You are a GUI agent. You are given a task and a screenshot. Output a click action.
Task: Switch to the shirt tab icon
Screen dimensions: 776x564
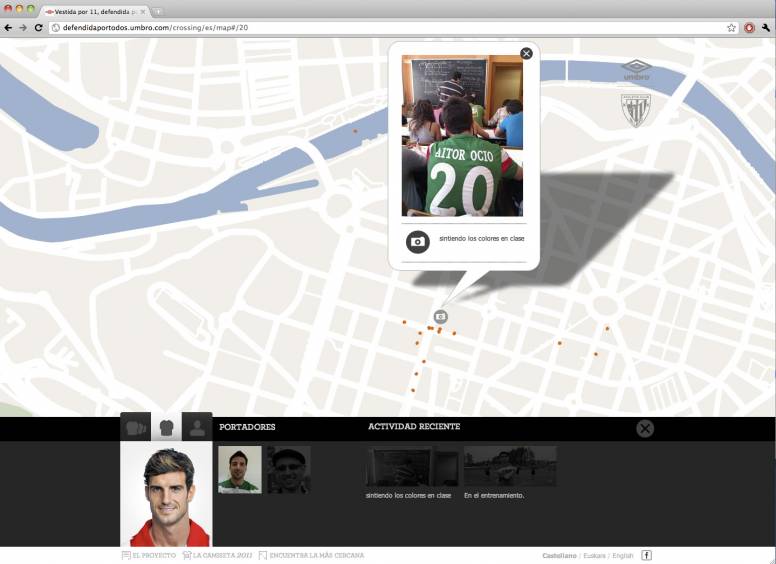click(166, 427)
